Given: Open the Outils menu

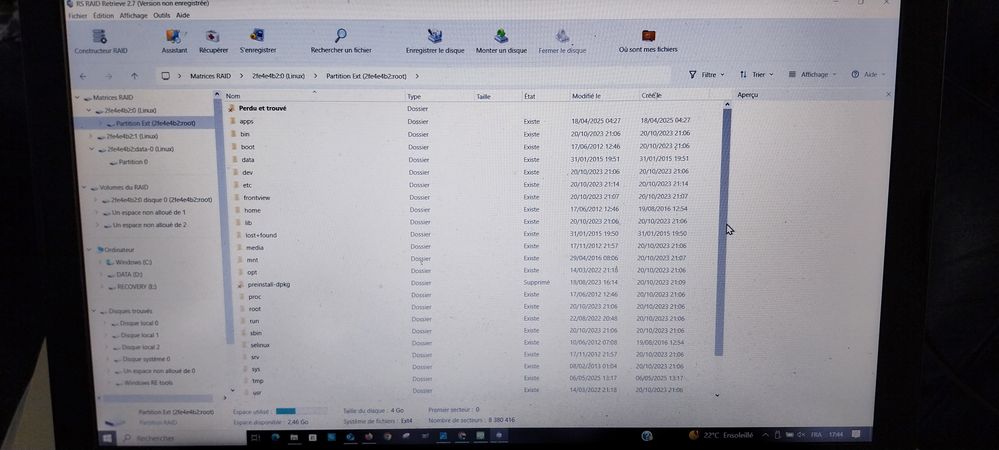Looking at the screenshot, I should click(161, 16).
